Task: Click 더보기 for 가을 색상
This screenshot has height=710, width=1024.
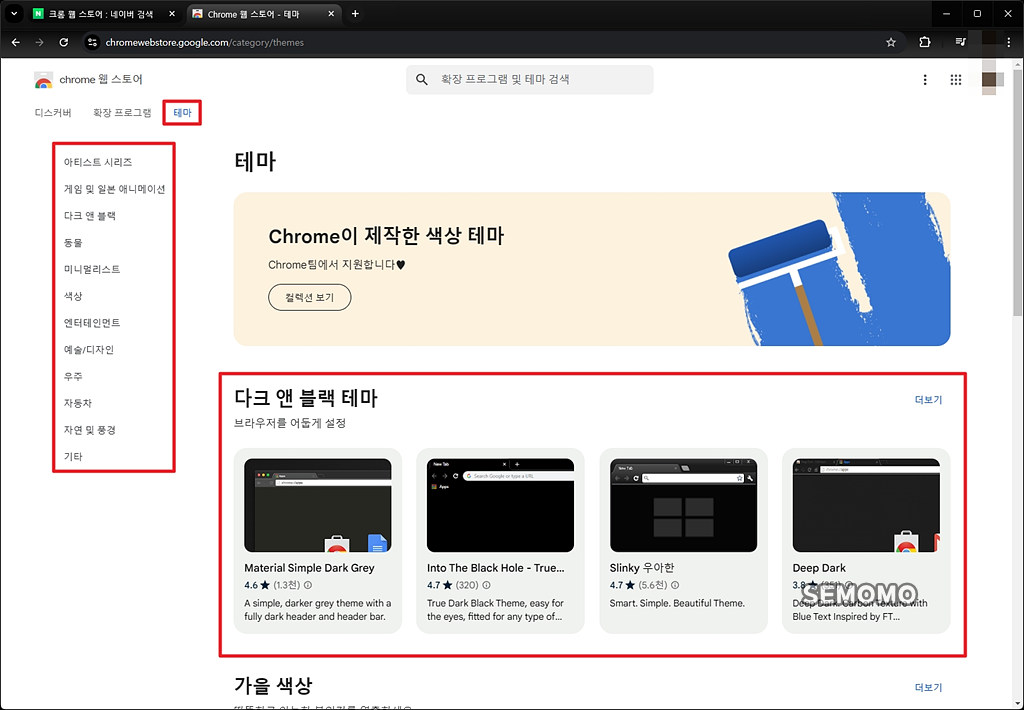Action: (928, 687)
